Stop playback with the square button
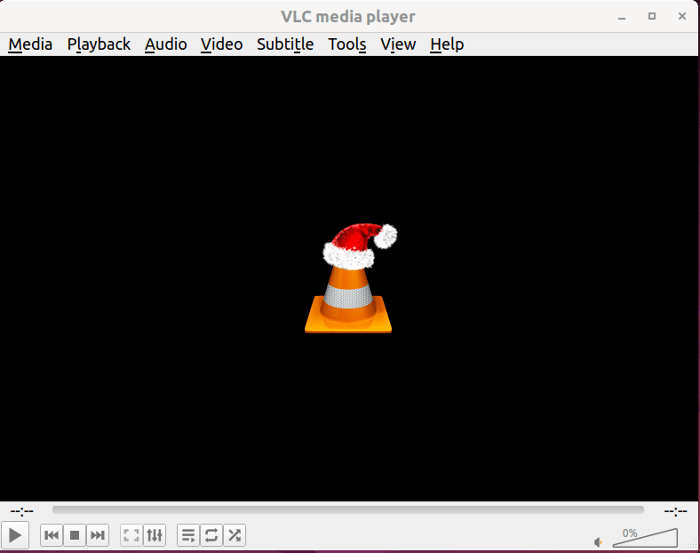Screen dimensions: 700x553 pyautogui.click(x=75, y=535)
